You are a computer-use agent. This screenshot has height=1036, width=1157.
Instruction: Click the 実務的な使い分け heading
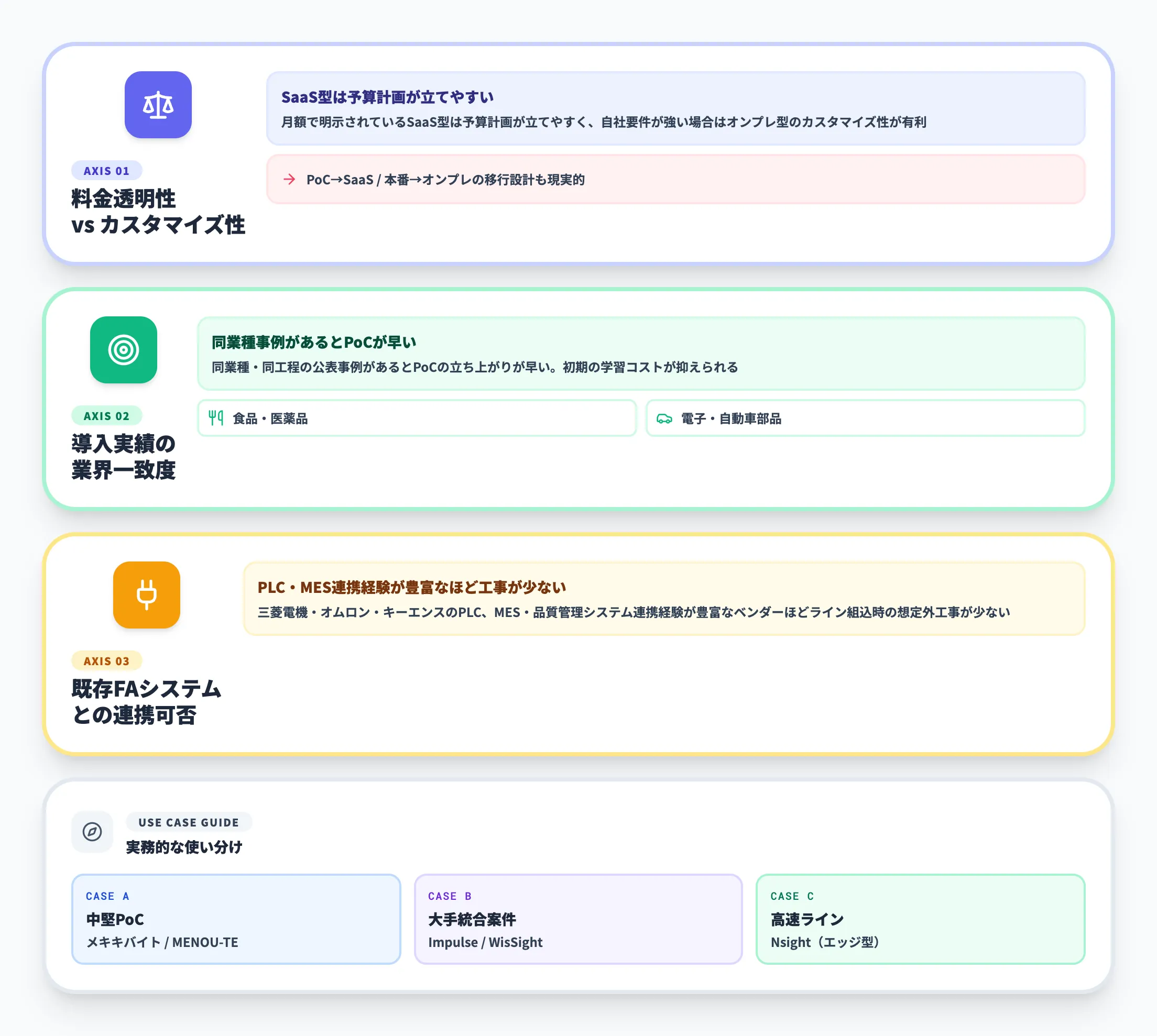(x=184, y=847)
